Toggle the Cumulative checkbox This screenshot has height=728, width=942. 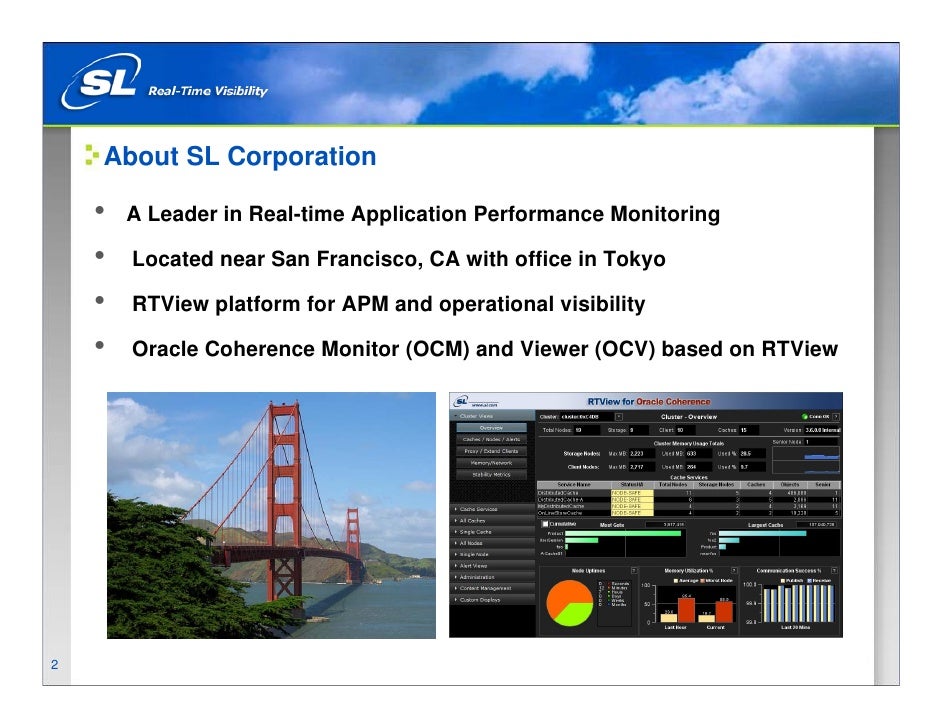[x=545, y=524]
